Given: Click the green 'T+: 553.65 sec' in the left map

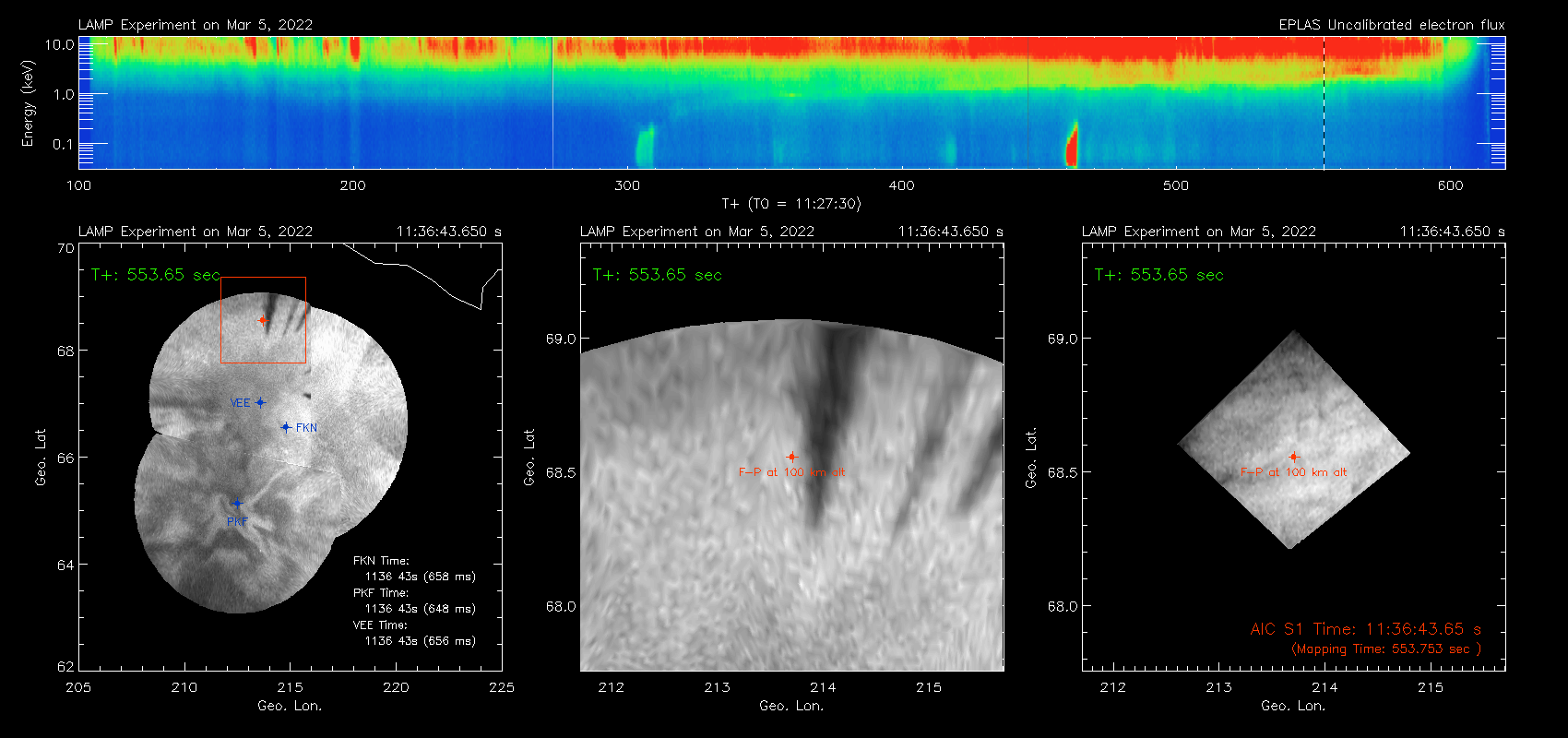Looking at the screenshot, I should pos(156,275).
